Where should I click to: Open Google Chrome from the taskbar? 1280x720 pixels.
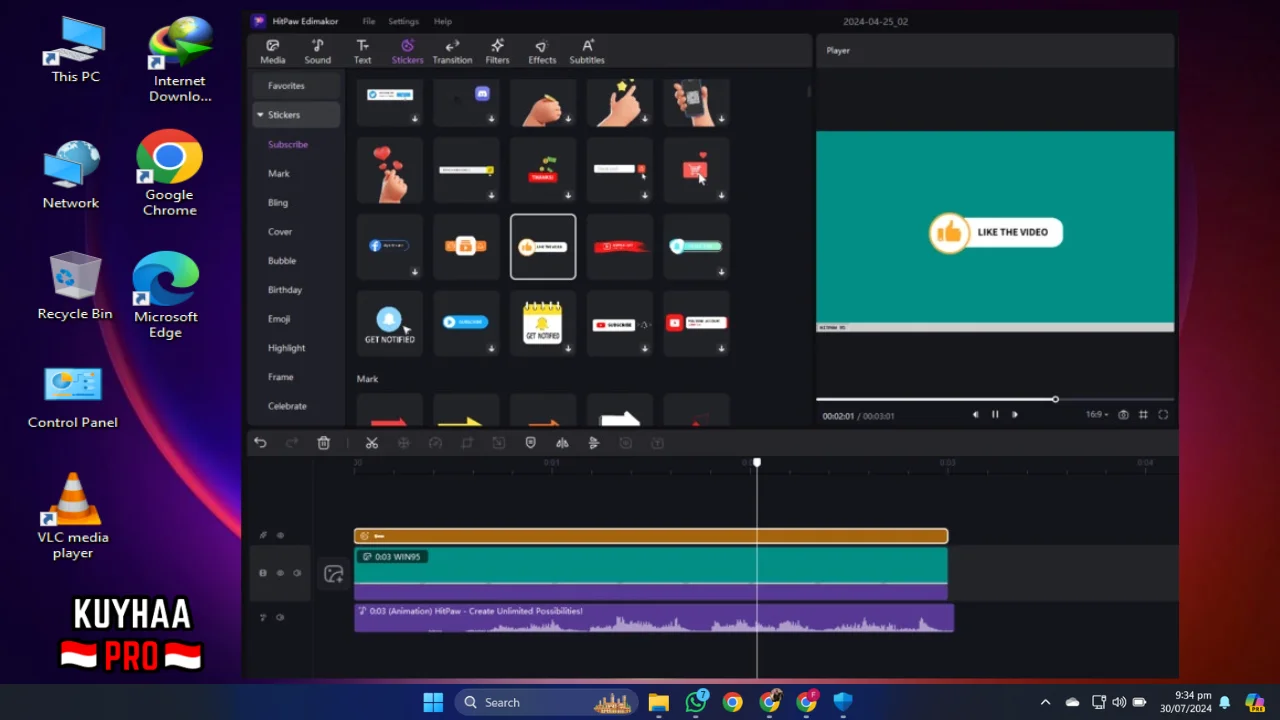point(733,703)
